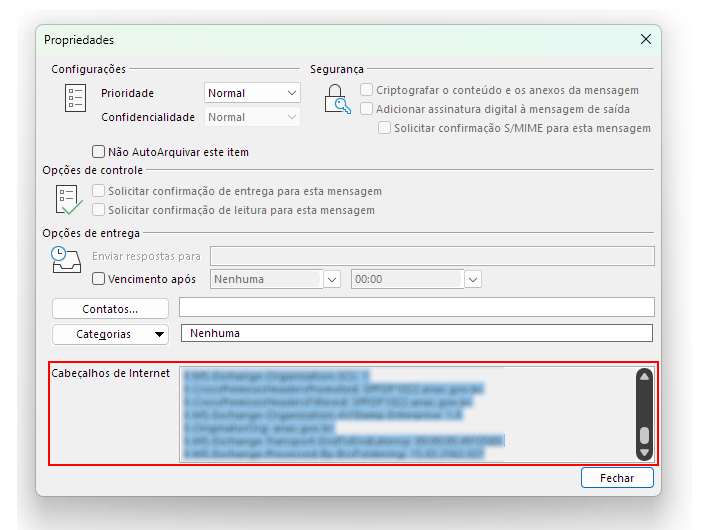Click the tracking options checkmark icon

tap(69, 200)
